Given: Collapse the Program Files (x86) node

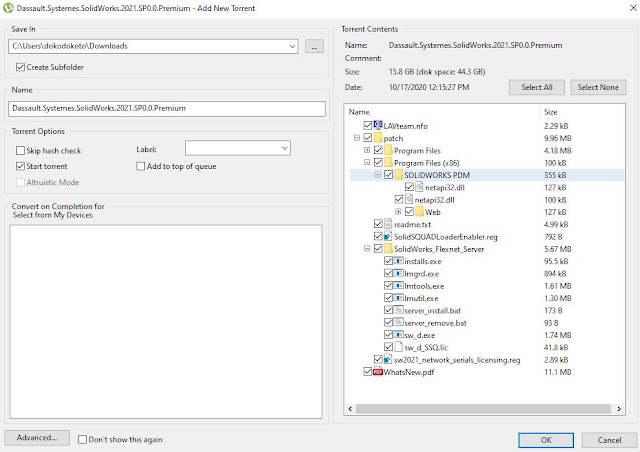Looking at the screenshot, I should [x=367, y=163].
